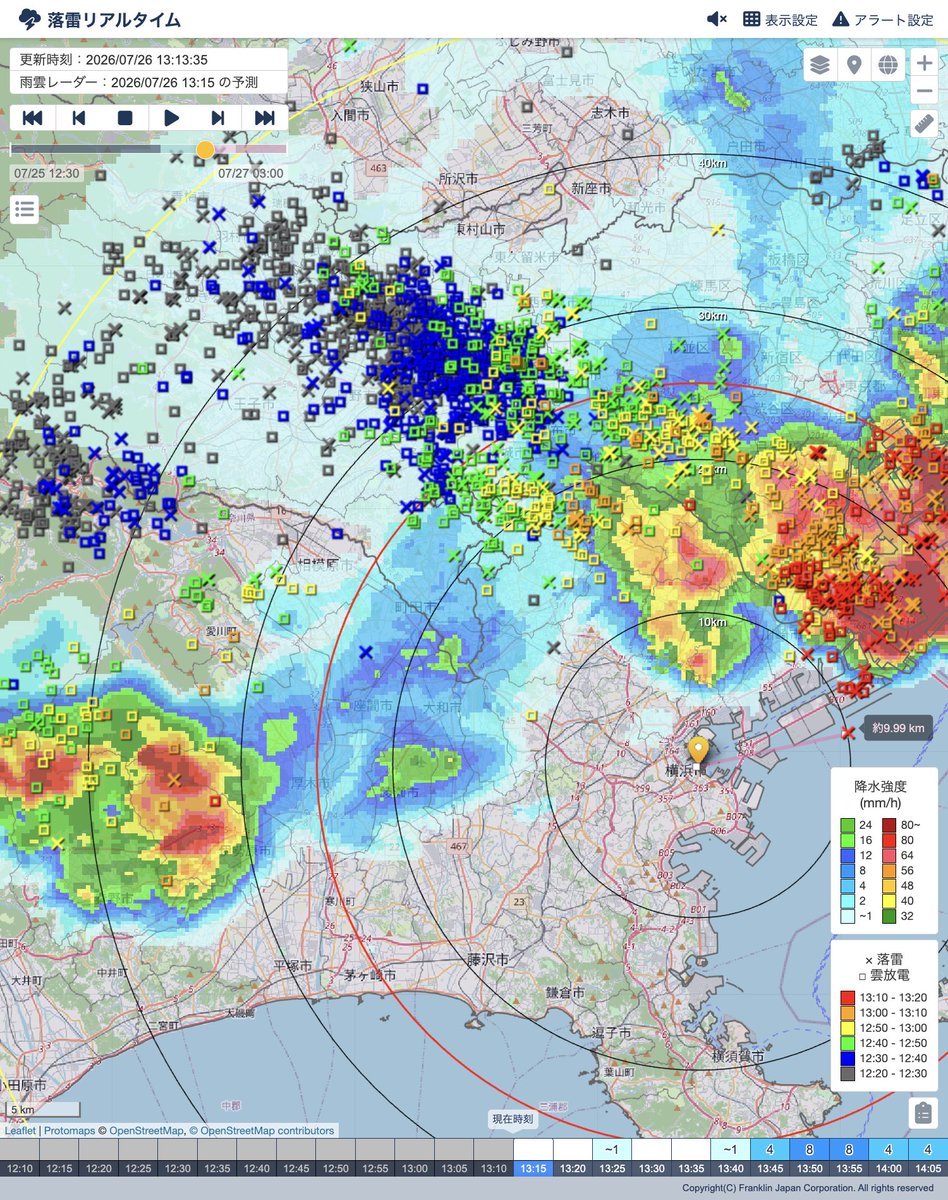Open the Leaflet attribution link

click(20, 1131)
